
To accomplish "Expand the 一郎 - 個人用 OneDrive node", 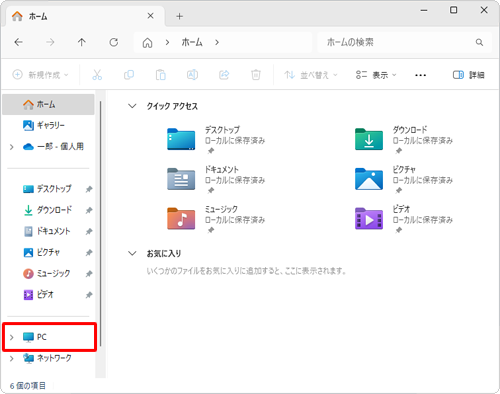I will coord(12,147).
